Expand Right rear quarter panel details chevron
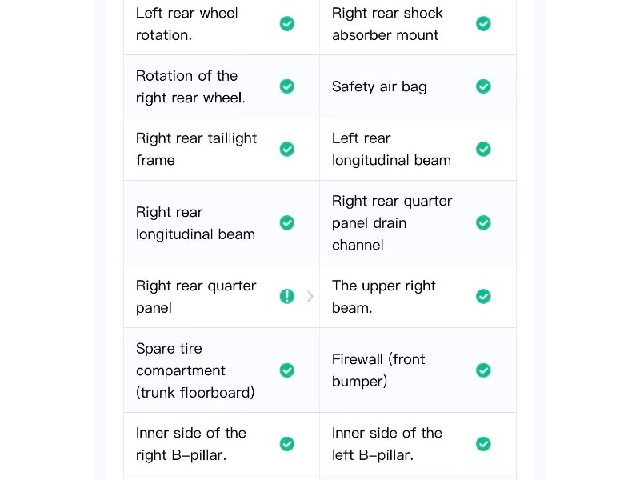The image size is (640, 480). pyautogui.click(x=310, y=296)
